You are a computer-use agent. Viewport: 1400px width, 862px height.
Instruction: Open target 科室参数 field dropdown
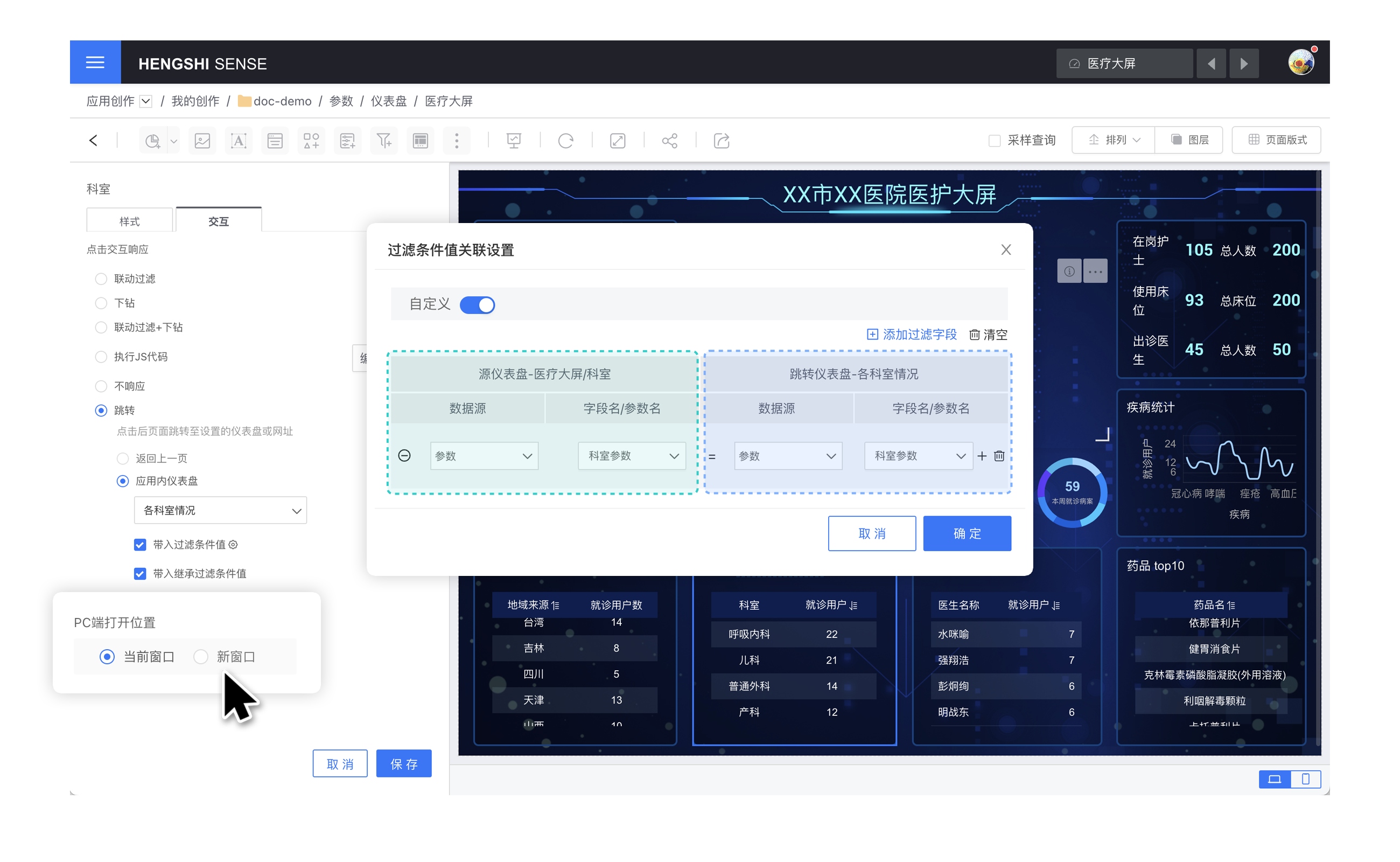tap(919, 456)
